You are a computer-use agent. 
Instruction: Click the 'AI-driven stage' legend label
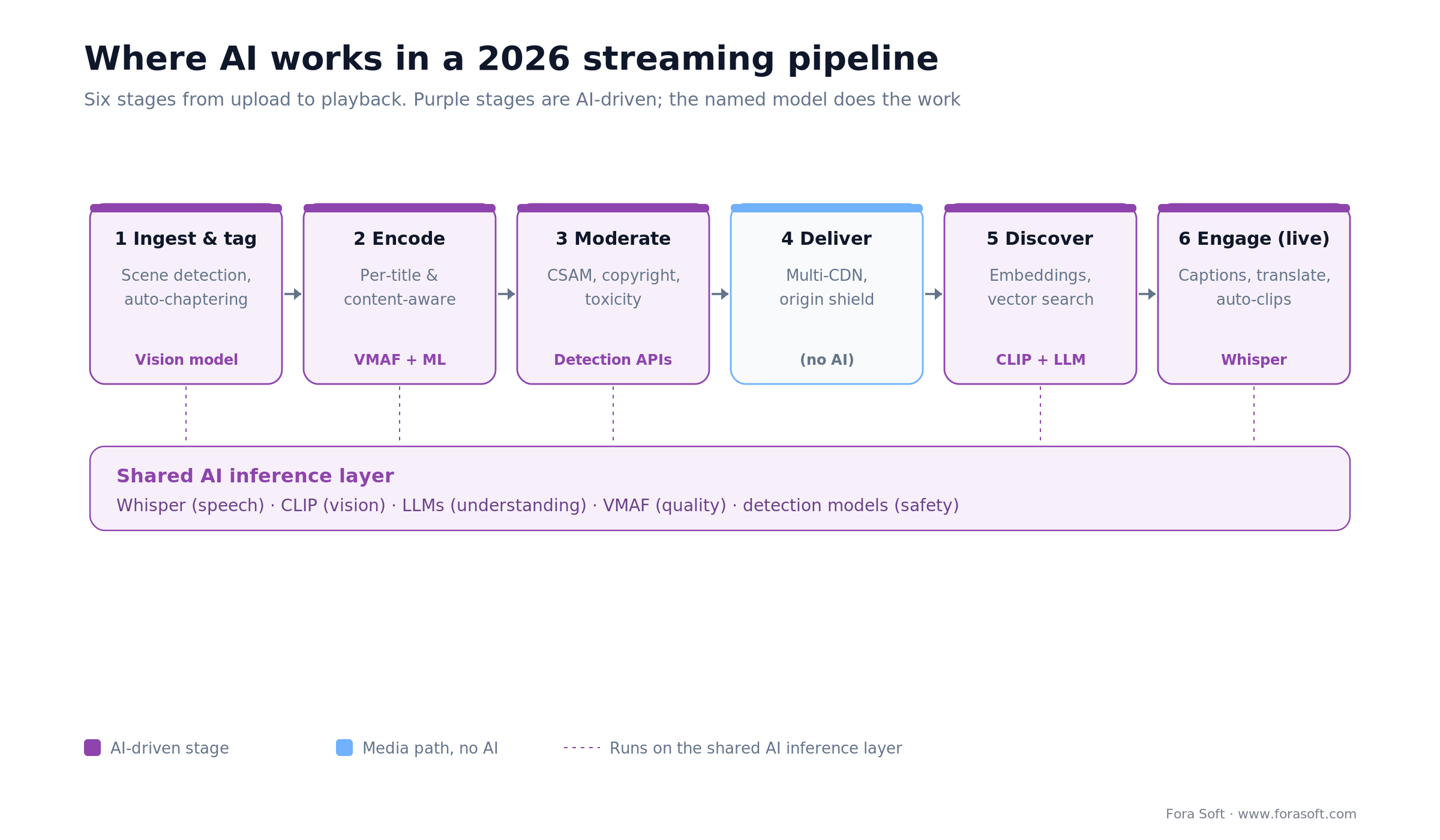click(170, 748)
